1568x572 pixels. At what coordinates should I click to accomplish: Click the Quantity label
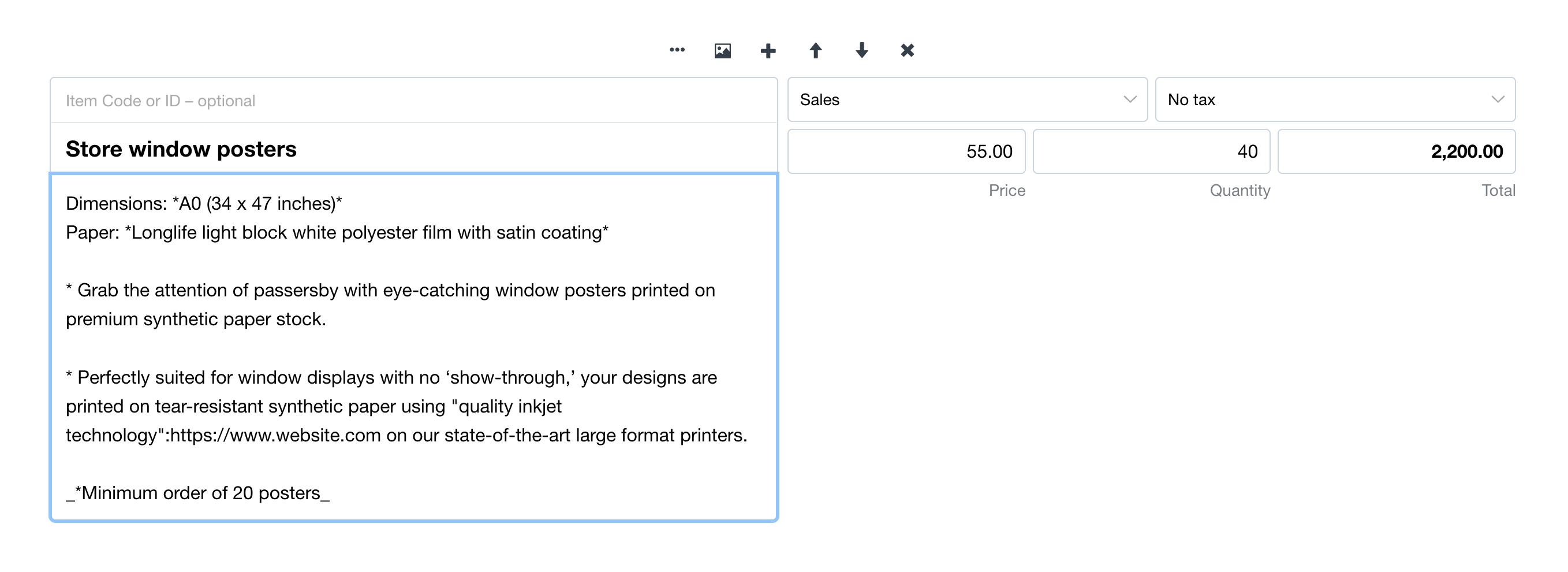coord(1240,191)
